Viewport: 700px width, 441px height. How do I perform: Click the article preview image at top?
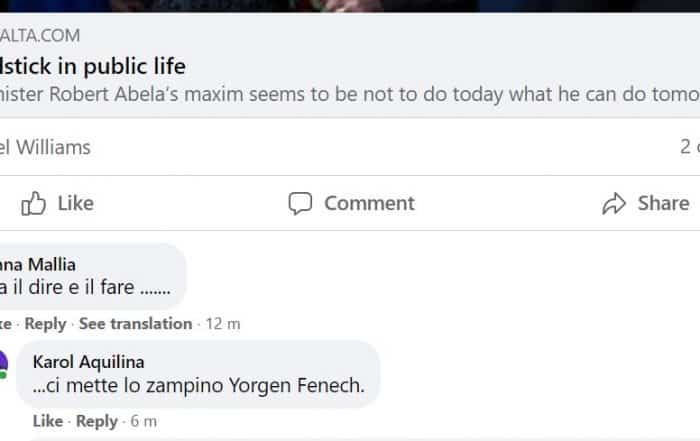[350, 5]
